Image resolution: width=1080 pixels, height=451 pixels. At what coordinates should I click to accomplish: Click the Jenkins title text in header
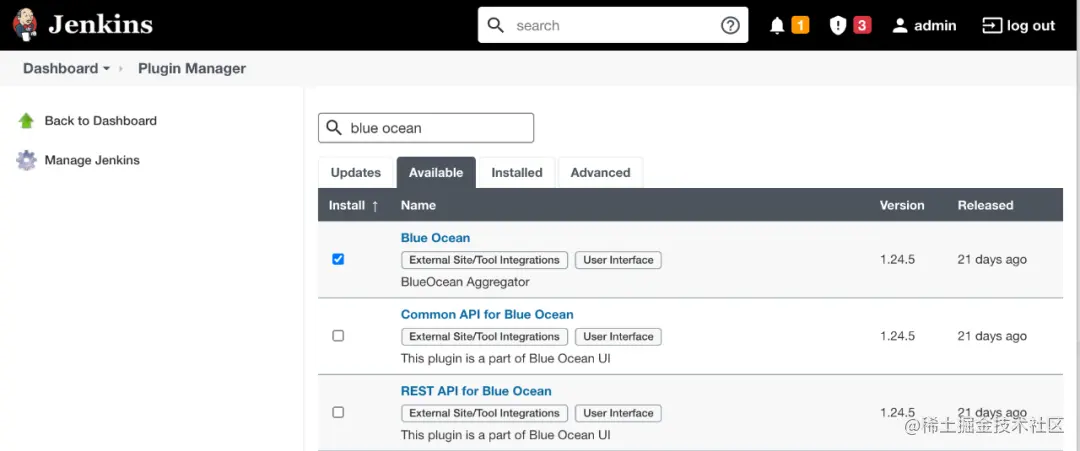101,25
